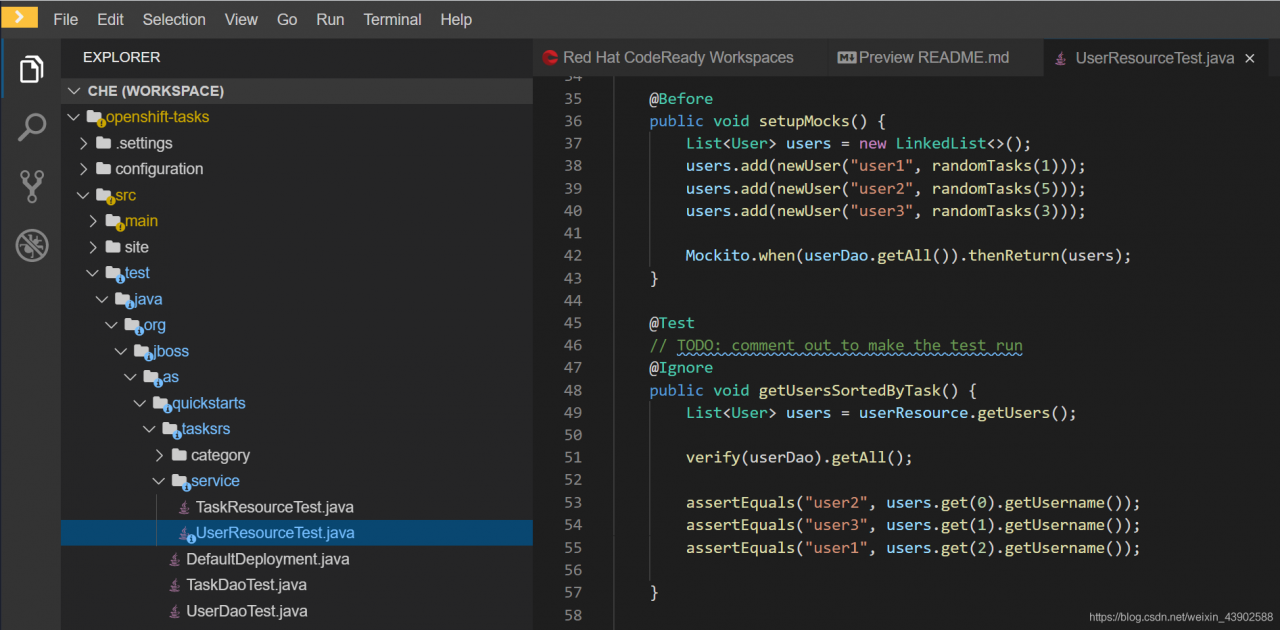Click the DefaultDeployment.java file icon
The image size is (1280, 630).
[175, 559]
